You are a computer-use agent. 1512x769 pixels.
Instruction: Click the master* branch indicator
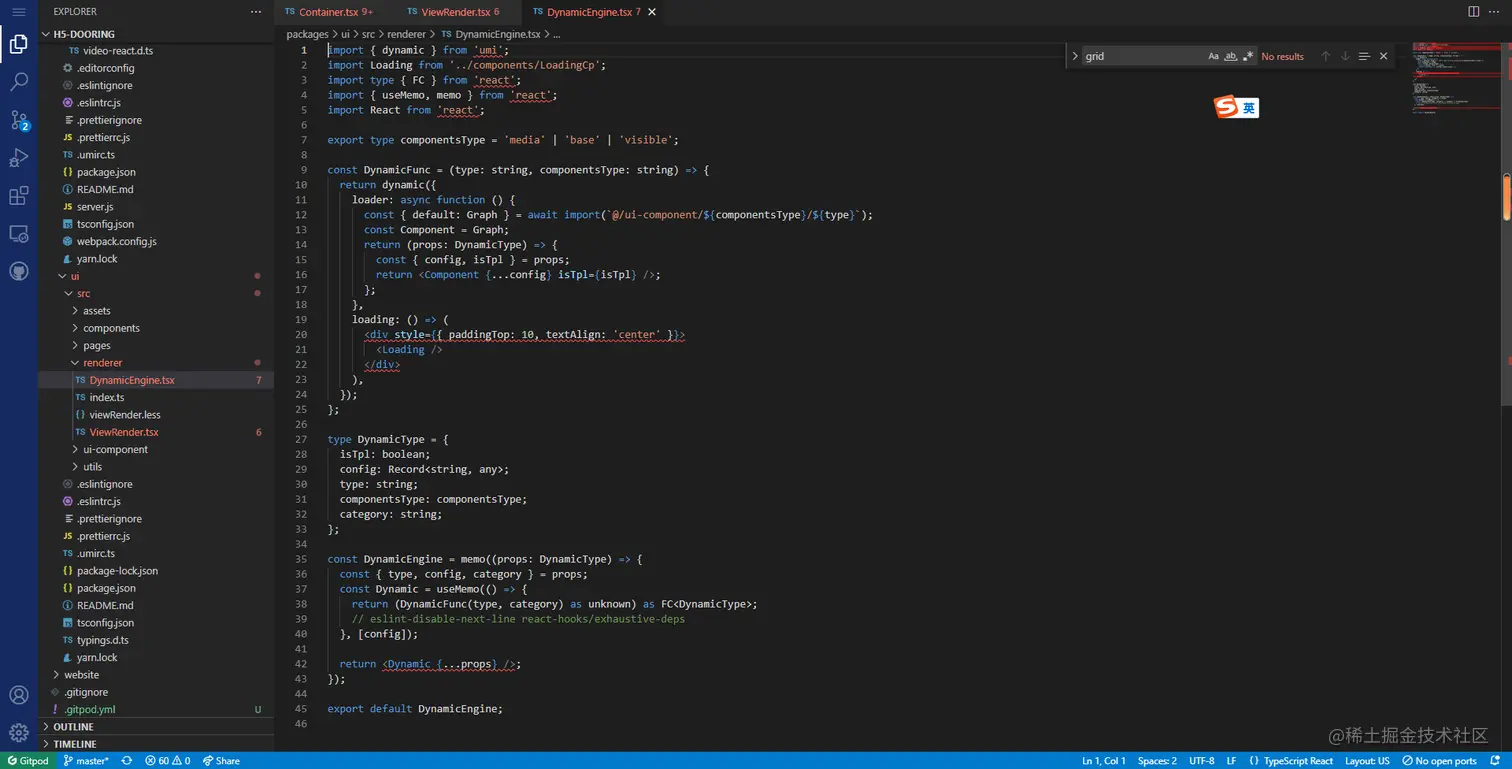[86, 761]
